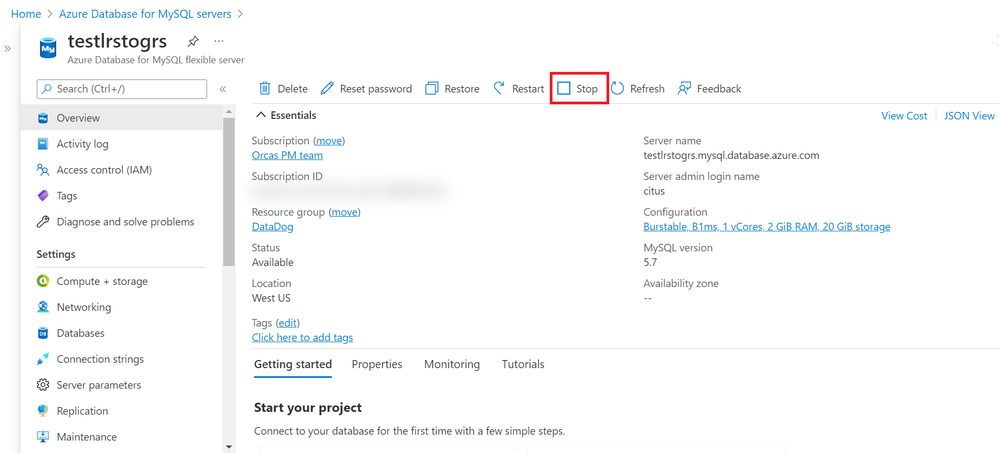Switch to the Properties tab
This screenshot has height=453, width=999.
tap(377, 364)
